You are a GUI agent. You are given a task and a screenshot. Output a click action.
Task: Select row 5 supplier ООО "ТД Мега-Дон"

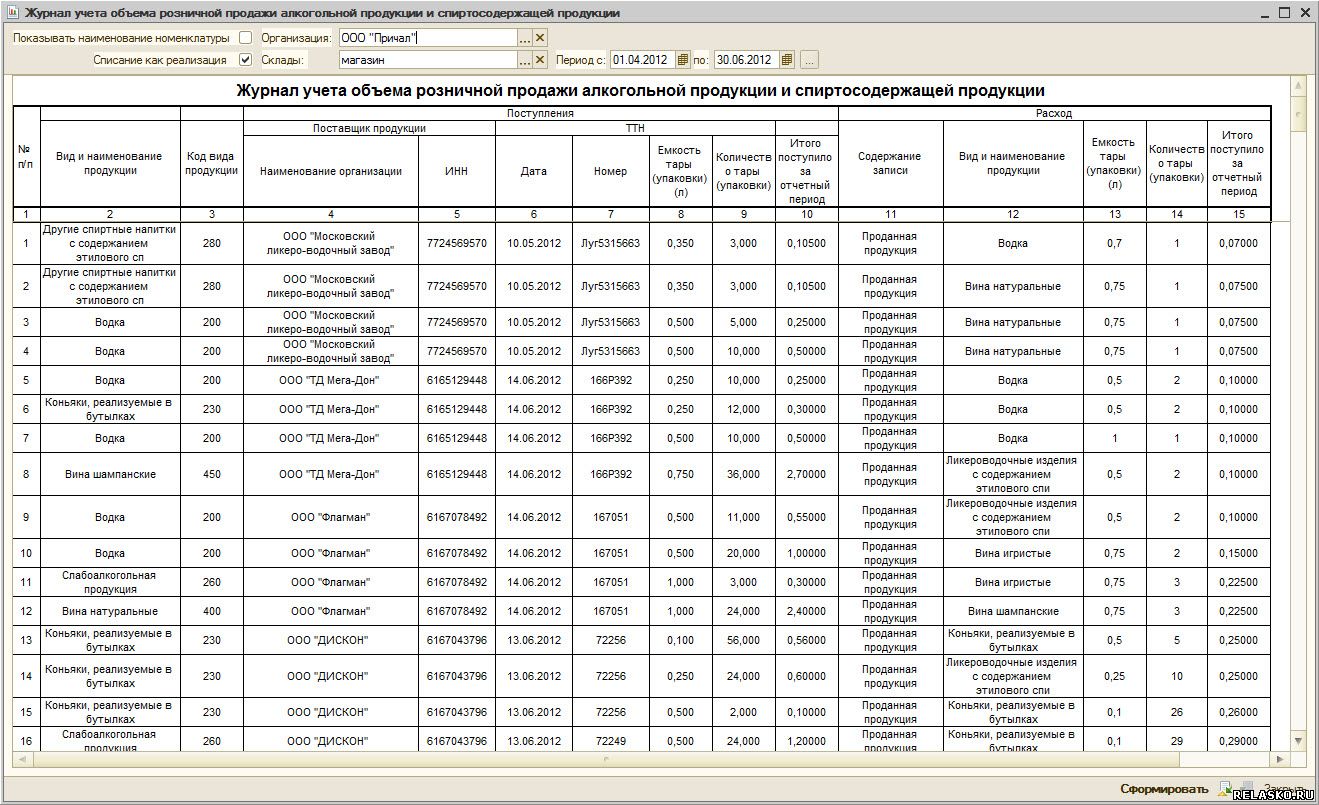click(x=331, y=380)
